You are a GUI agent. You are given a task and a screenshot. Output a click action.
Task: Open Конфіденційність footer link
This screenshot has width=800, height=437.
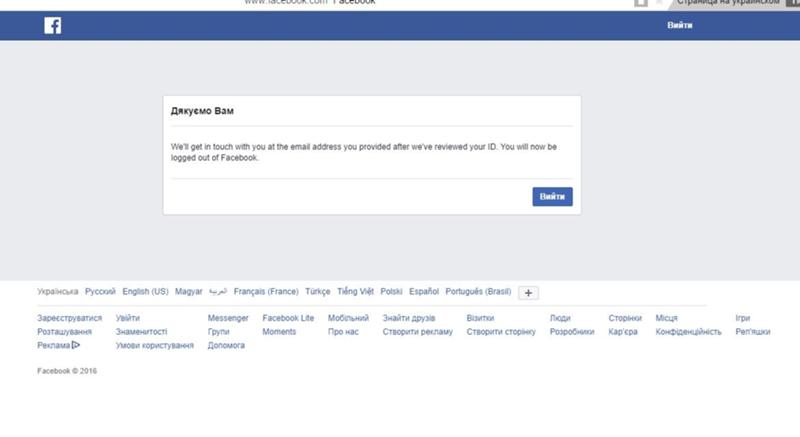(x=688, y=332)
